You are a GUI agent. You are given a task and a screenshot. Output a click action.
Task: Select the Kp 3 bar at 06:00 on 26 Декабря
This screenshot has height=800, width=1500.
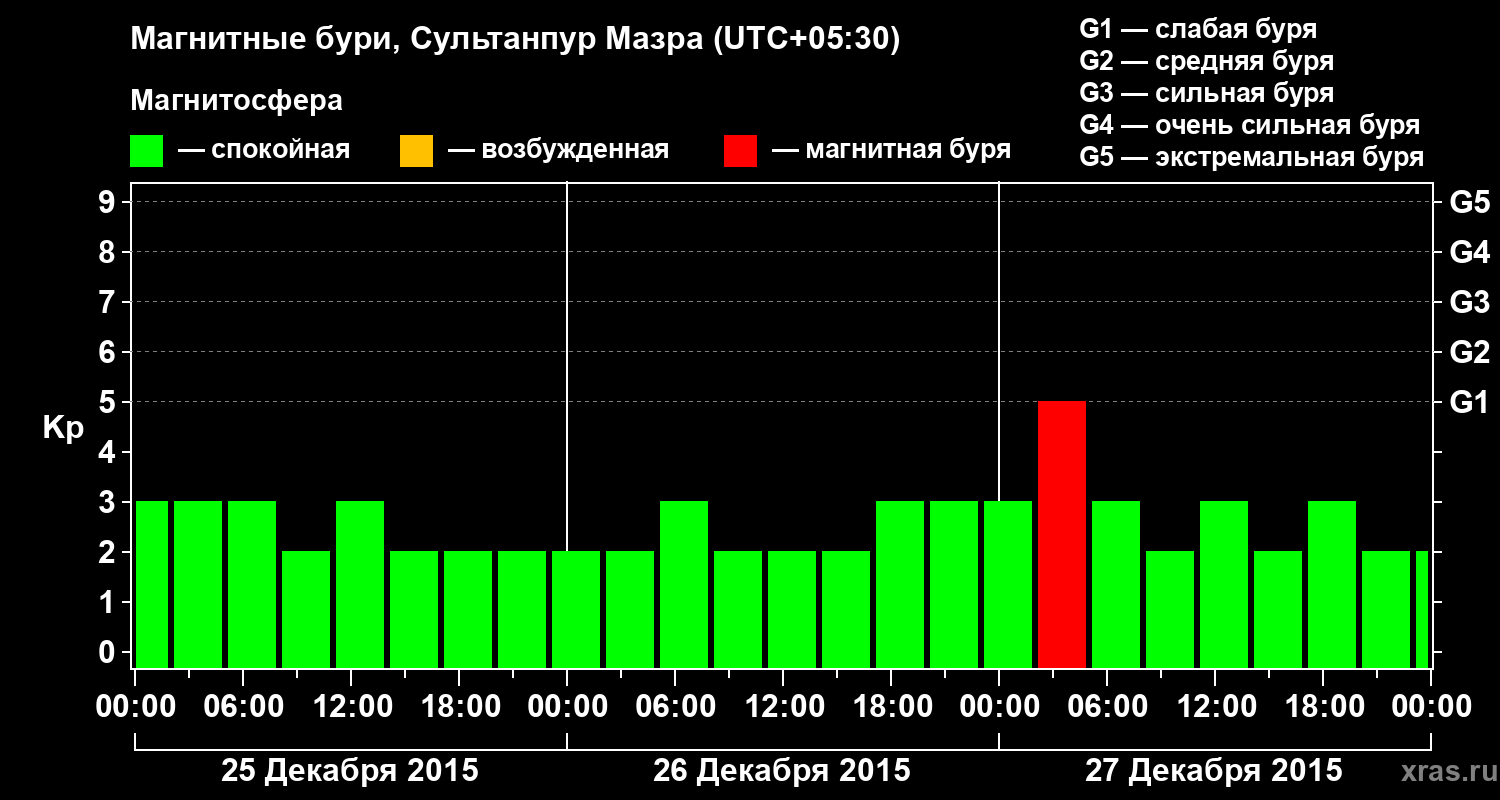[684, 584]
